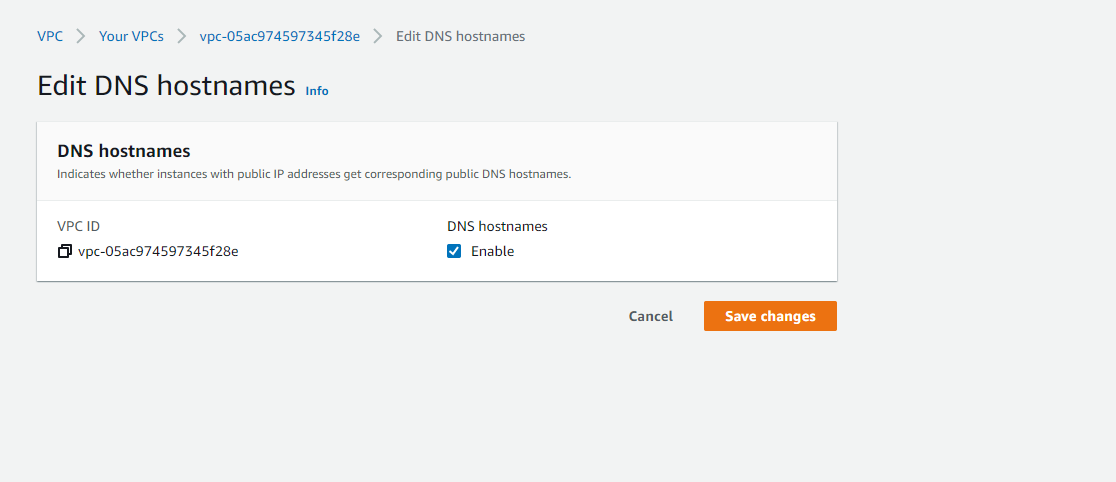
Task: Click the Cancel button
Action: [651, 316]
